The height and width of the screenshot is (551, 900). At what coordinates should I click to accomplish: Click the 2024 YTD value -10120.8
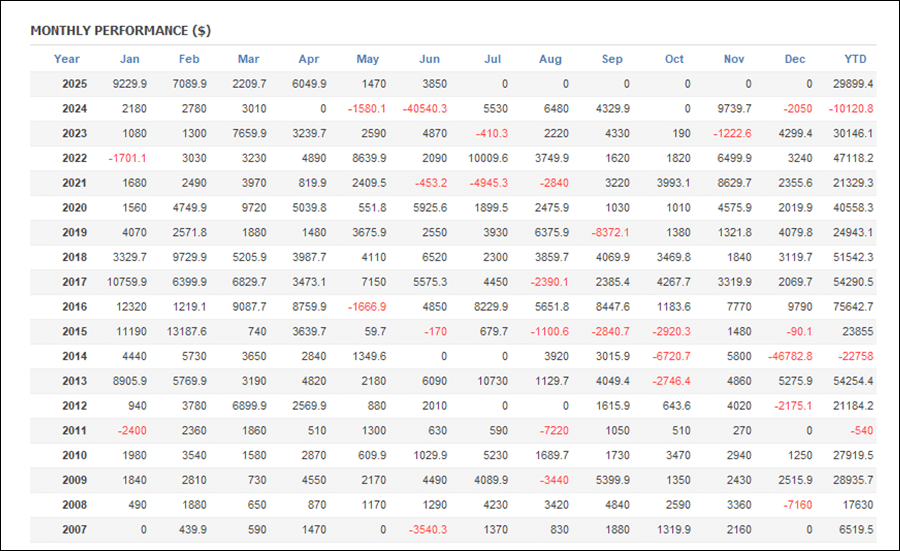pos(851,108)
